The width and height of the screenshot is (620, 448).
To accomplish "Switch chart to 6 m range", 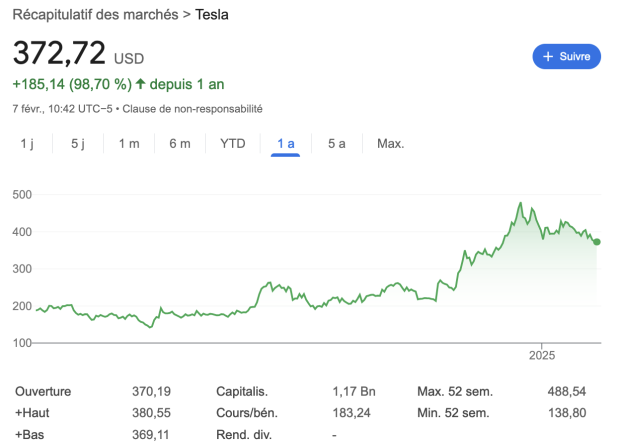I will click(180, 144).
